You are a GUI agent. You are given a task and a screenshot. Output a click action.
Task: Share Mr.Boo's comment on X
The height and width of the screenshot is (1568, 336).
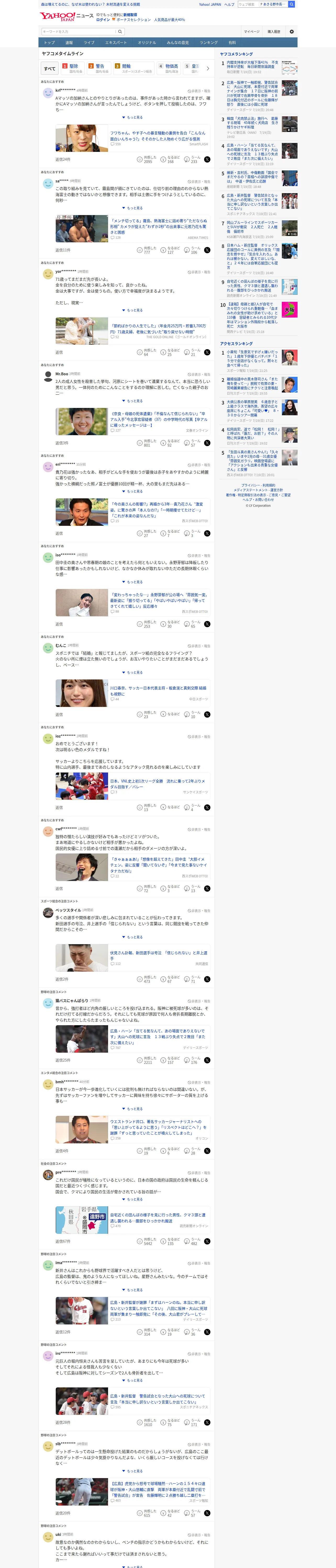(x=207, y=443)
